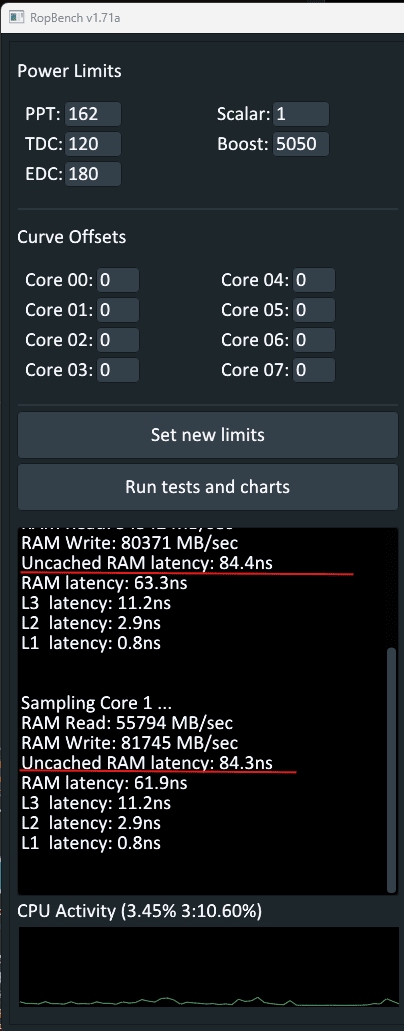Click the Boost frequency field
Viewport: 404px width, 1031px height.
coord(301,144)
